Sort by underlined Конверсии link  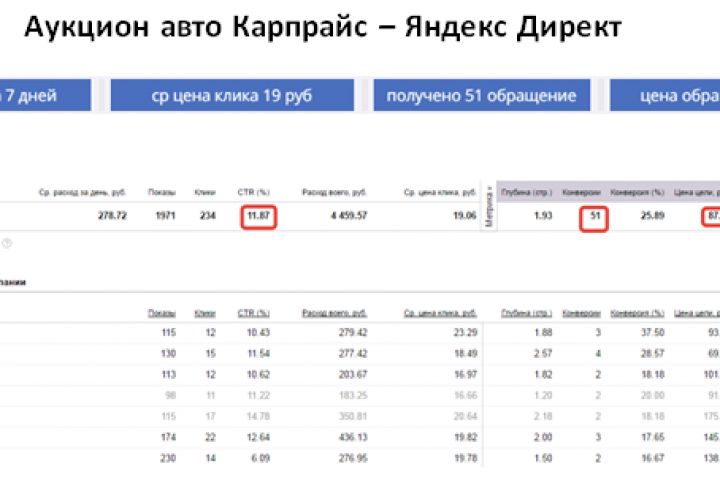point(581,313)
